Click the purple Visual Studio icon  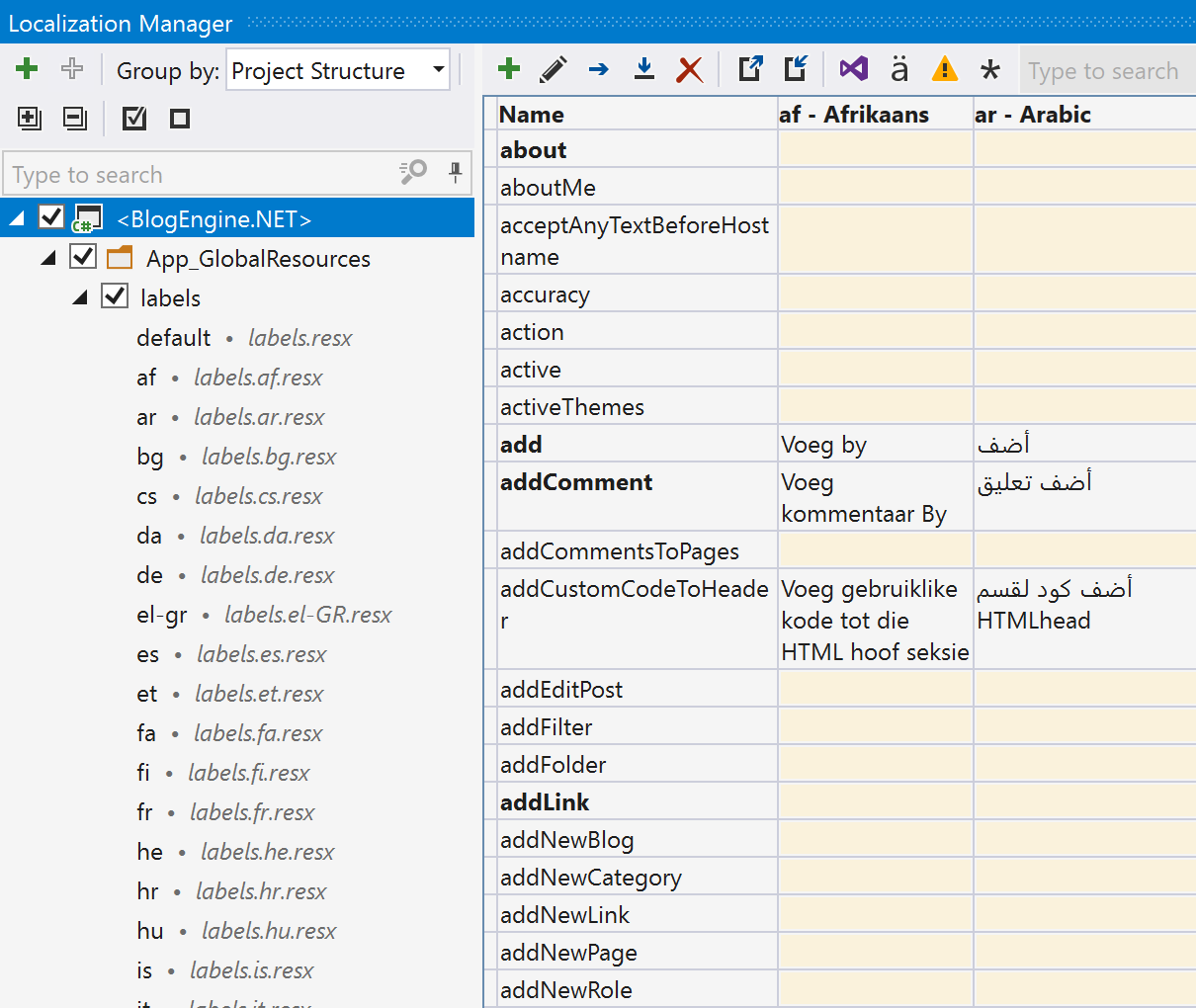[x=853, y=69]
